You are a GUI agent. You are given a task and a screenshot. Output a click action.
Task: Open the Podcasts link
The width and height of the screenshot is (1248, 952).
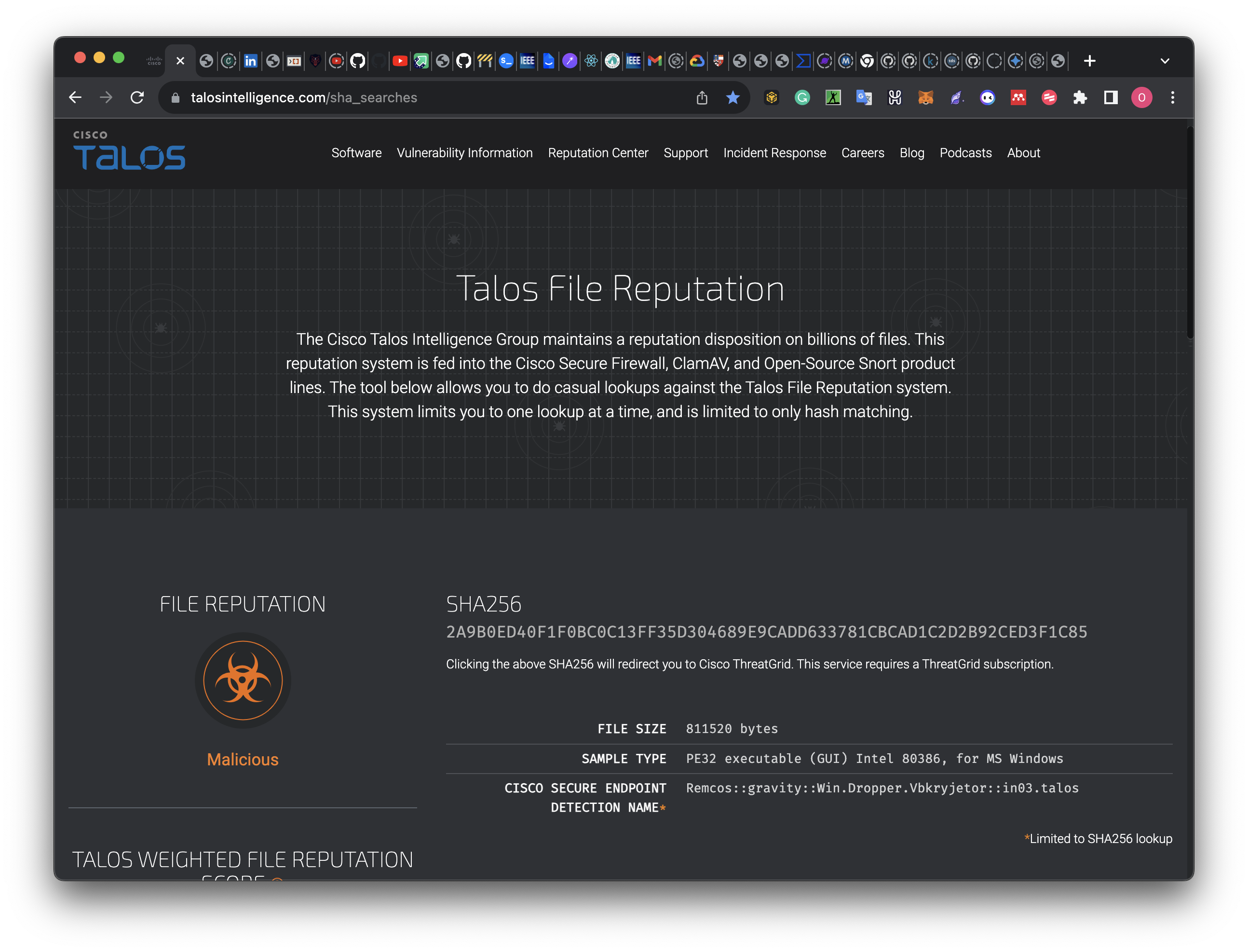965,153
